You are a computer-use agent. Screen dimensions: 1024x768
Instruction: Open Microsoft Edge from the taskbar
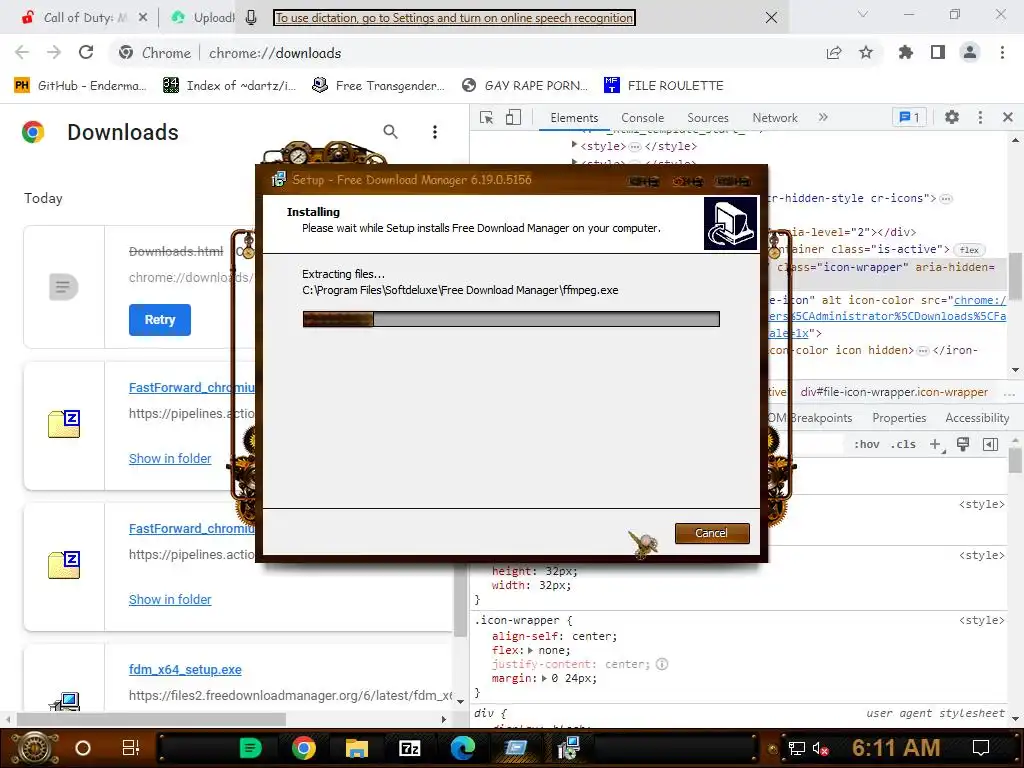pos(462,748)
